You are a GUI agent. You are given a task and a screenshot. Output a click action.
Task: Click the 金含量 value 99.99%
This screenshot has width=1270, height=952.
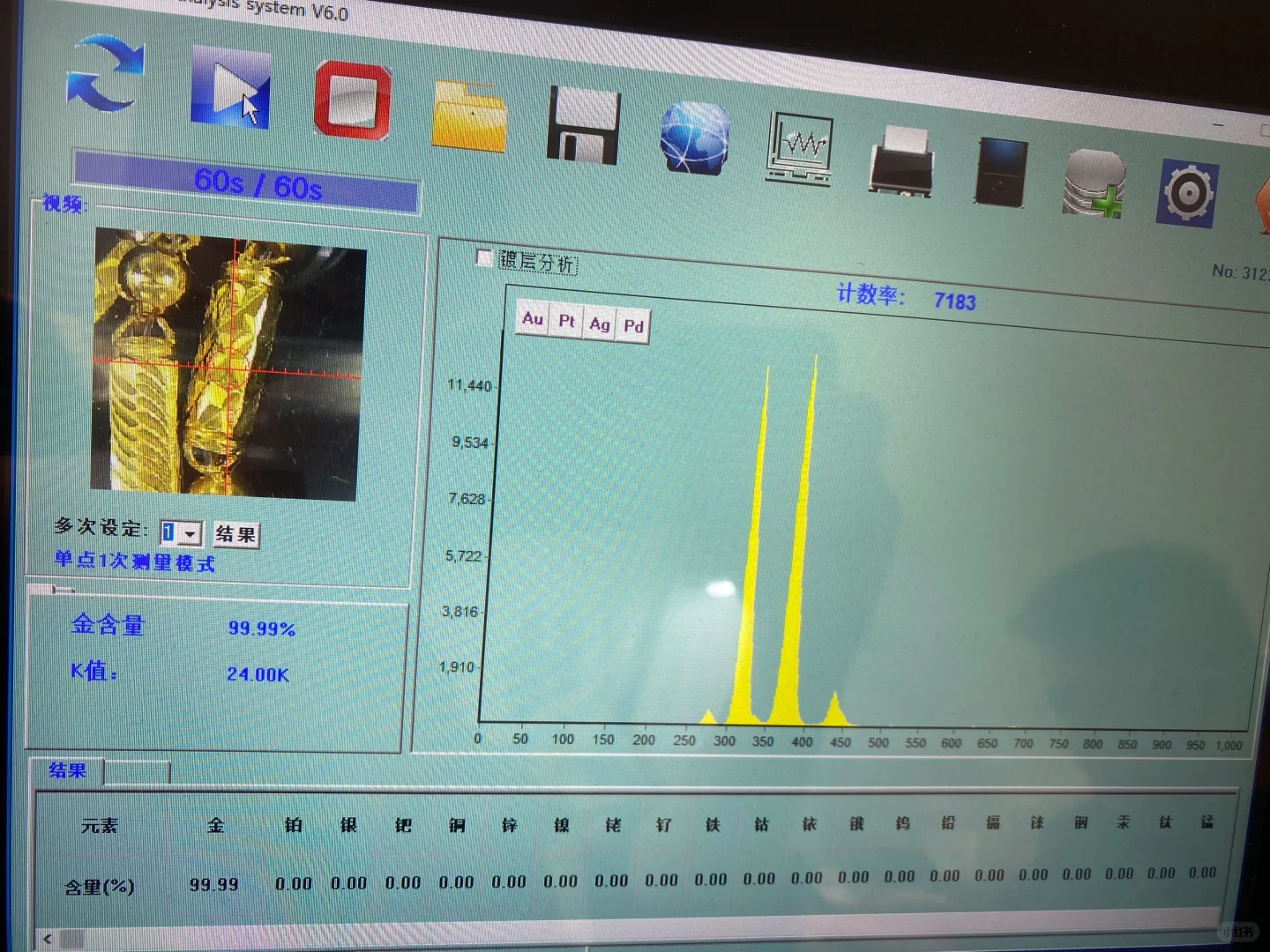262,628
